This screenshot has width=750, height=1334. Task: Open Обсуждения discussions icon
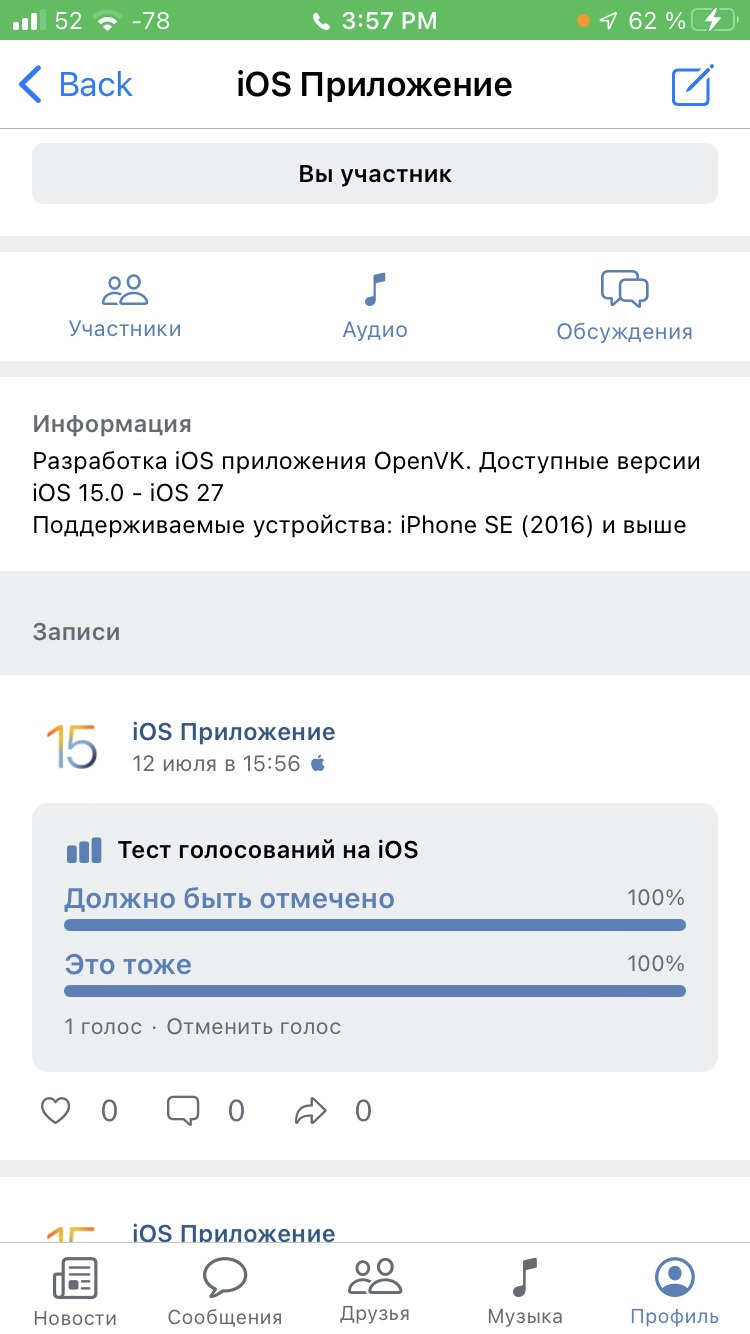pos(625,290)
